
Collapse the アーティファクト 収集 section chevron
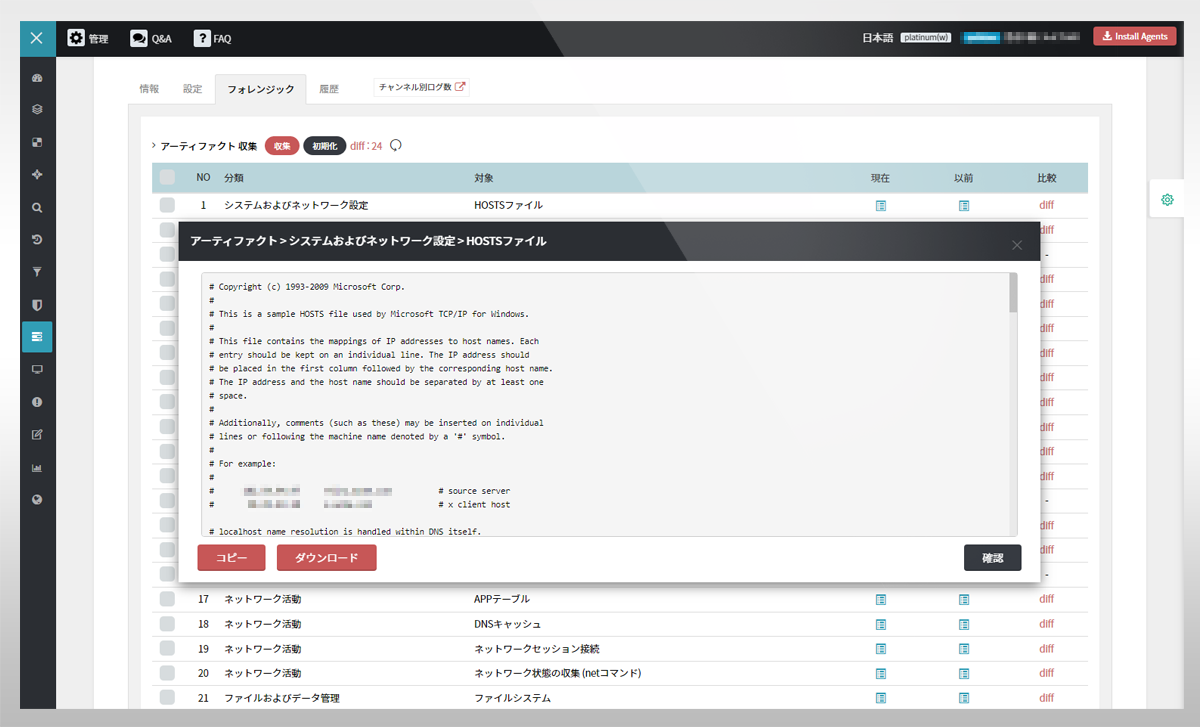tap(153, 146)
